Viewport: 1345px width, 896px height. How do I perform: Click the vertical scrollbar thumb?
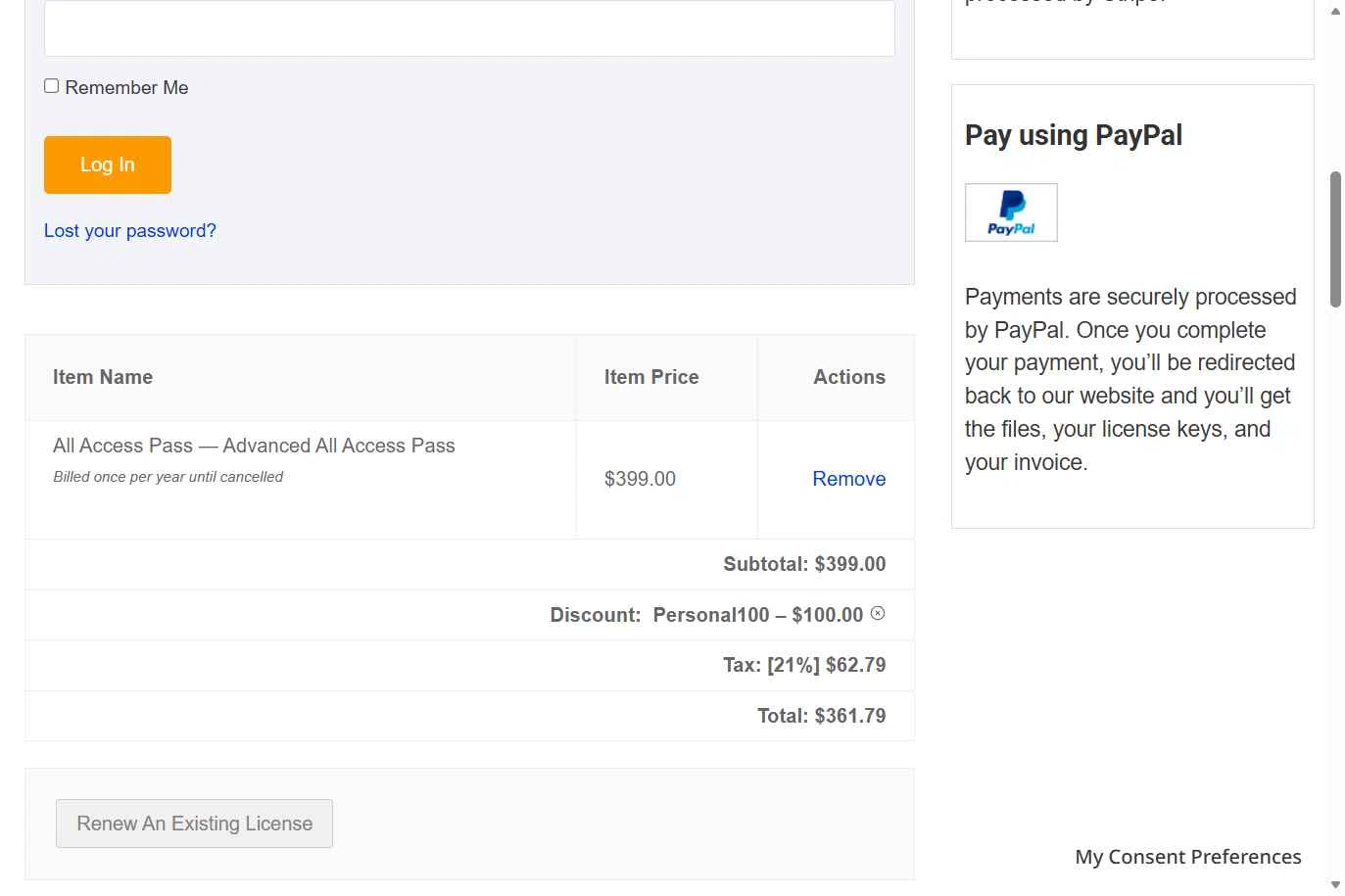coord(1335,240)
